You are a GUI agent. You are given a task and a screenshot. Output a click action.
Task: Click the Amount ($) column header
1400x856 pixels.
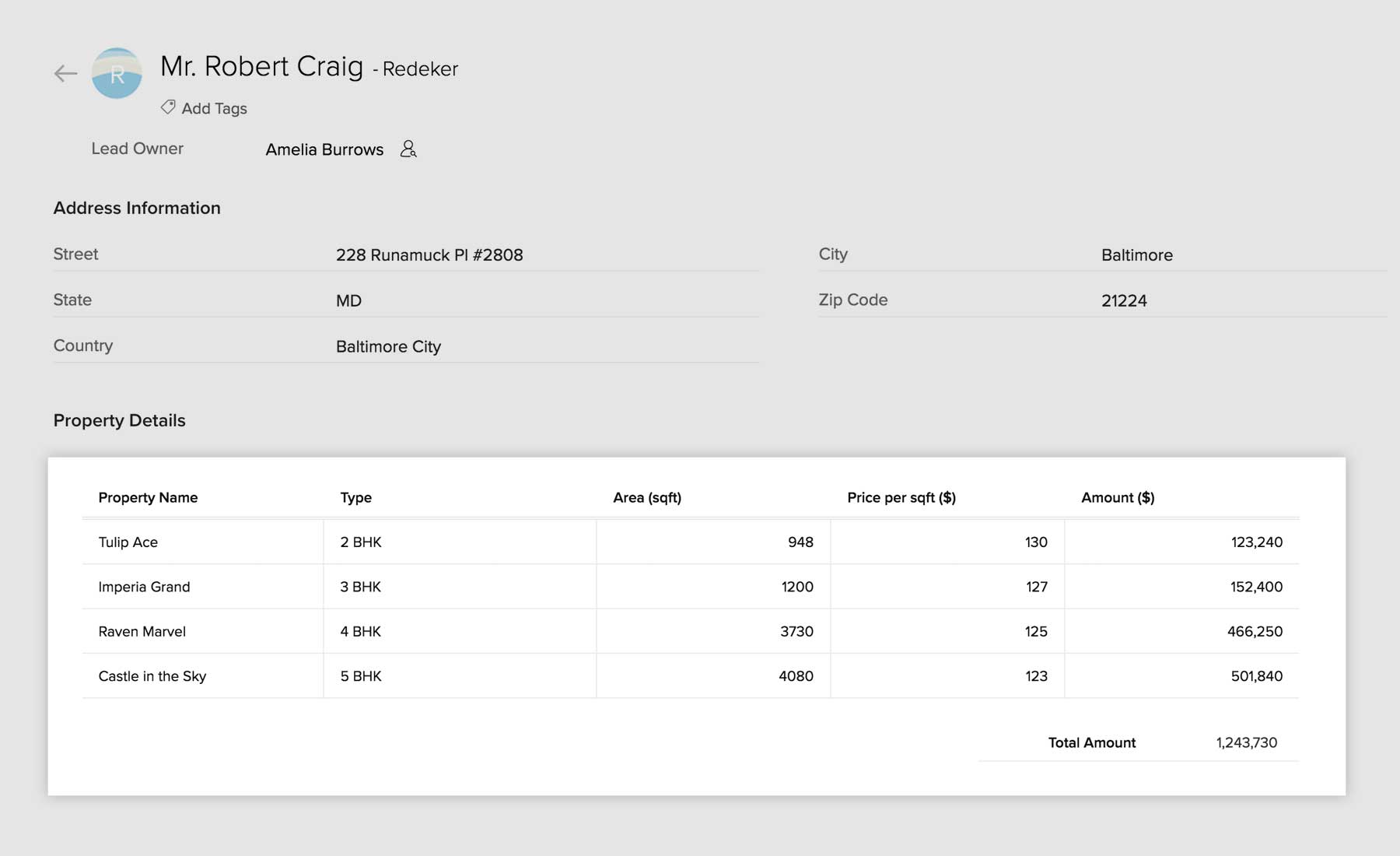coord(1118,497)
